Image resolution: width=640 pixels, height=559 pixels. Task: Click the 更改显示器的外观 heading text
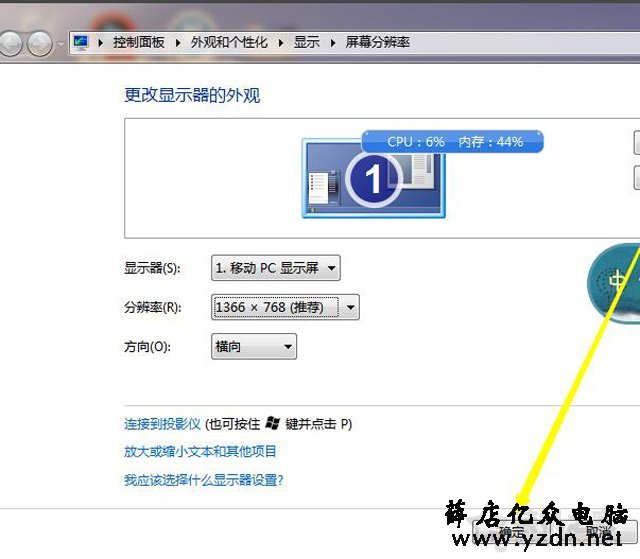(192, 95)
